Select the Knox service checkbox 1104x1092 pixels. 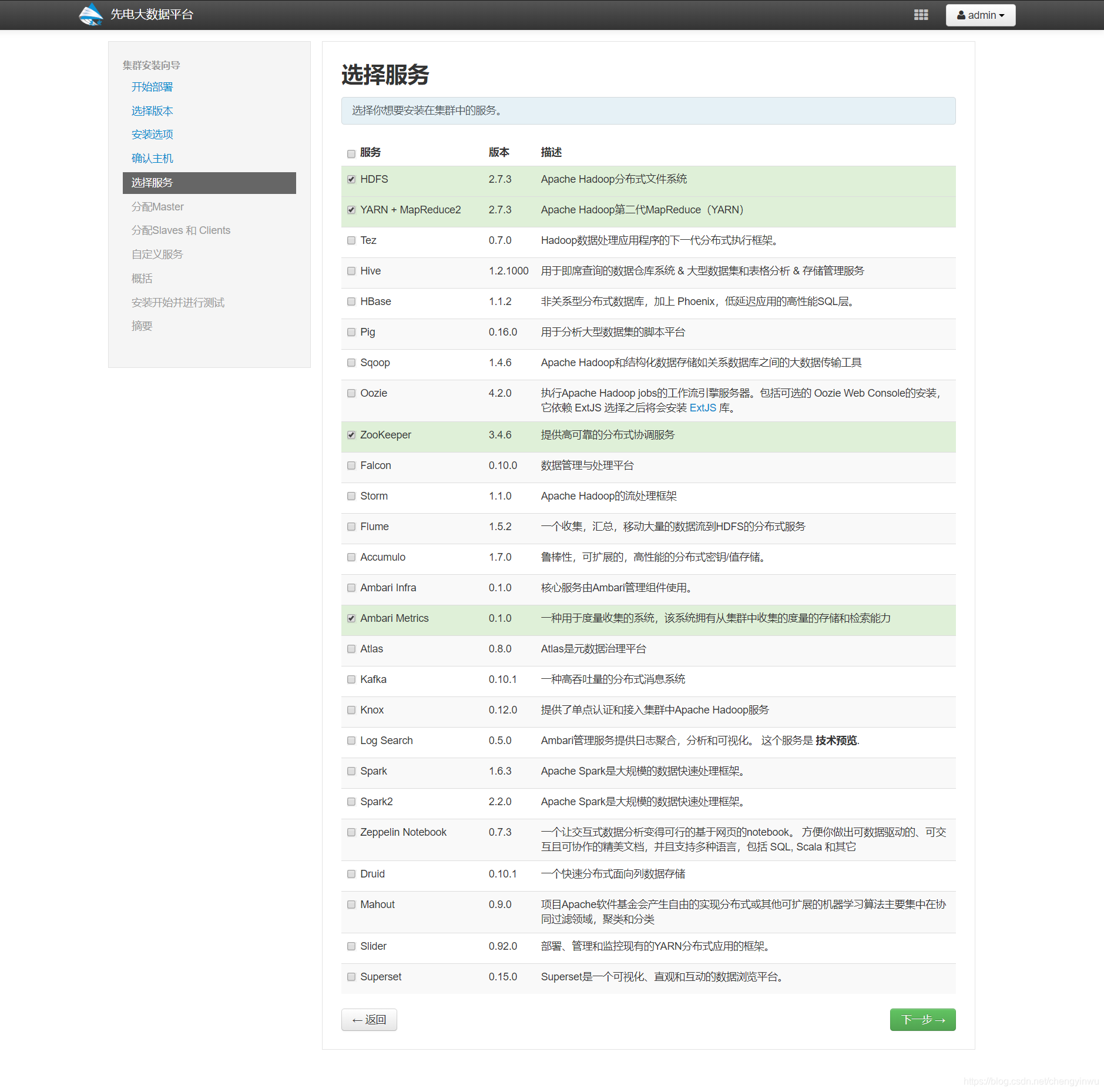click(x=351, y=710)
